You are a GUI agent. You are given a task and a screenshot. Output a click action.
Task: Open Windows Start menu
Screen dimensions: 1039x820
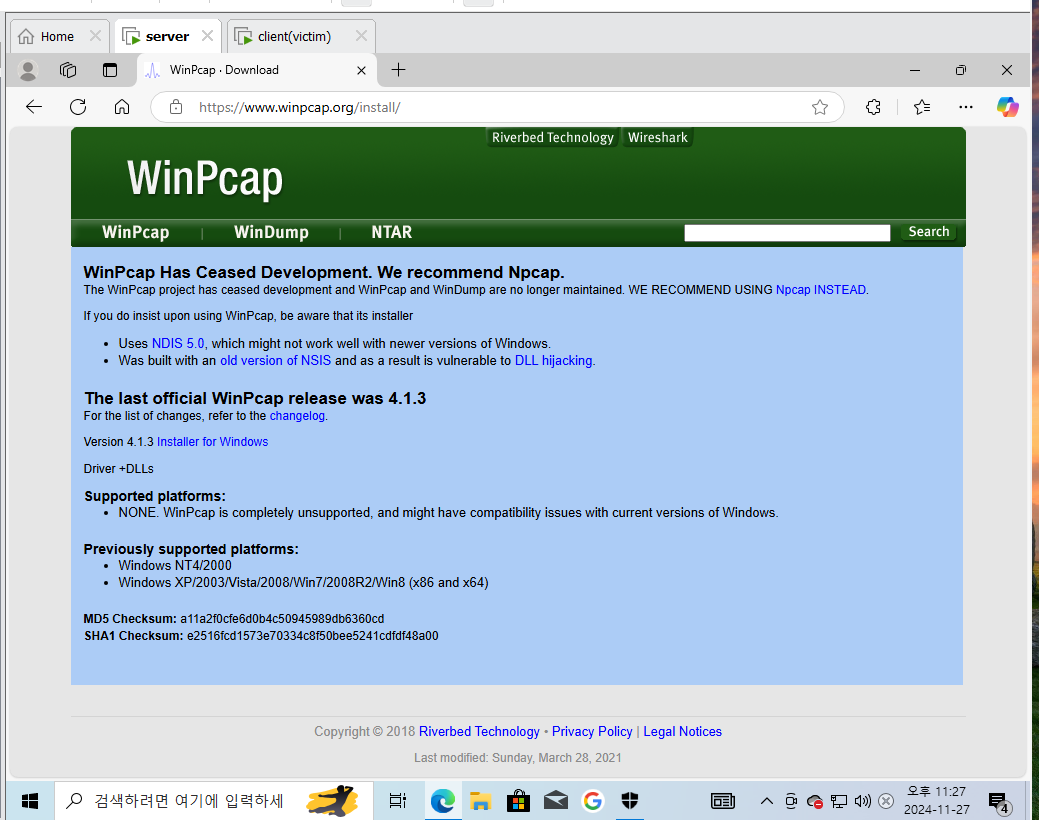coord(30,801)
